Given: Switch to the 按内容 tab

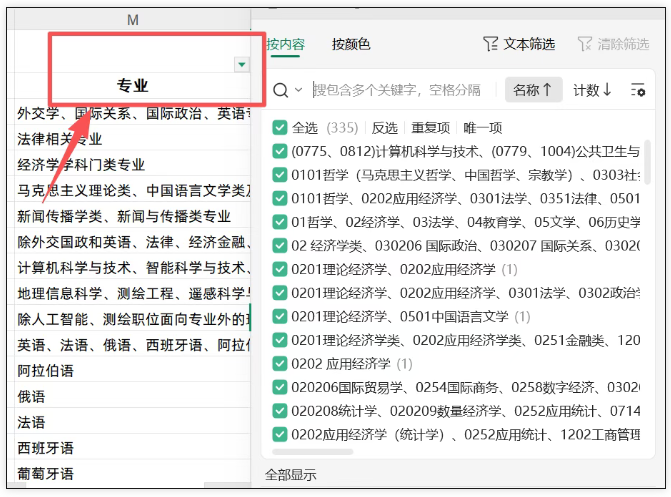Looking at the screenshot, I should [x=285, y=44].
